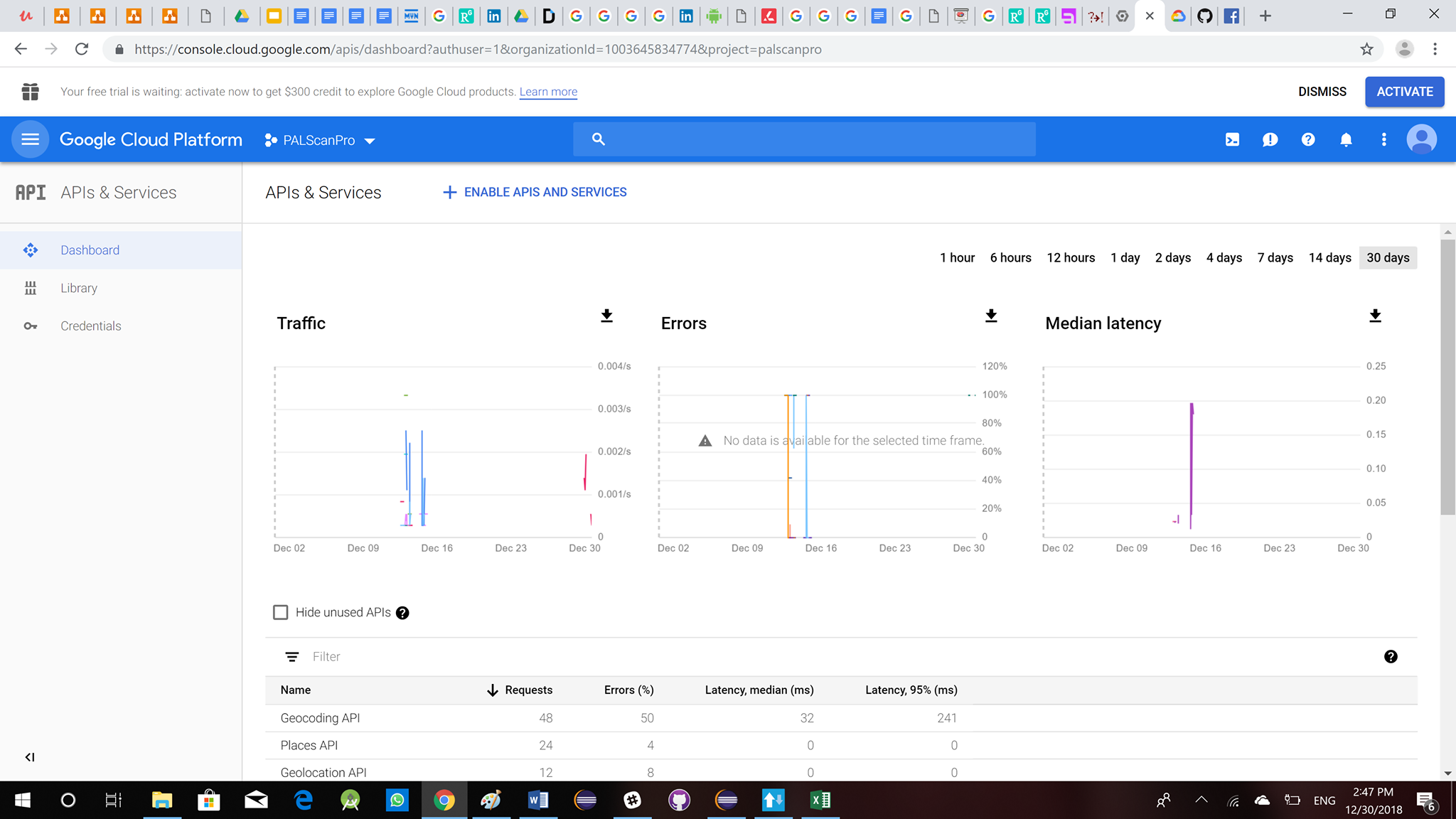This screenshot has height=819, width=1456.
Task: Download the Traffic chart data
Action: tap(606, 316)
